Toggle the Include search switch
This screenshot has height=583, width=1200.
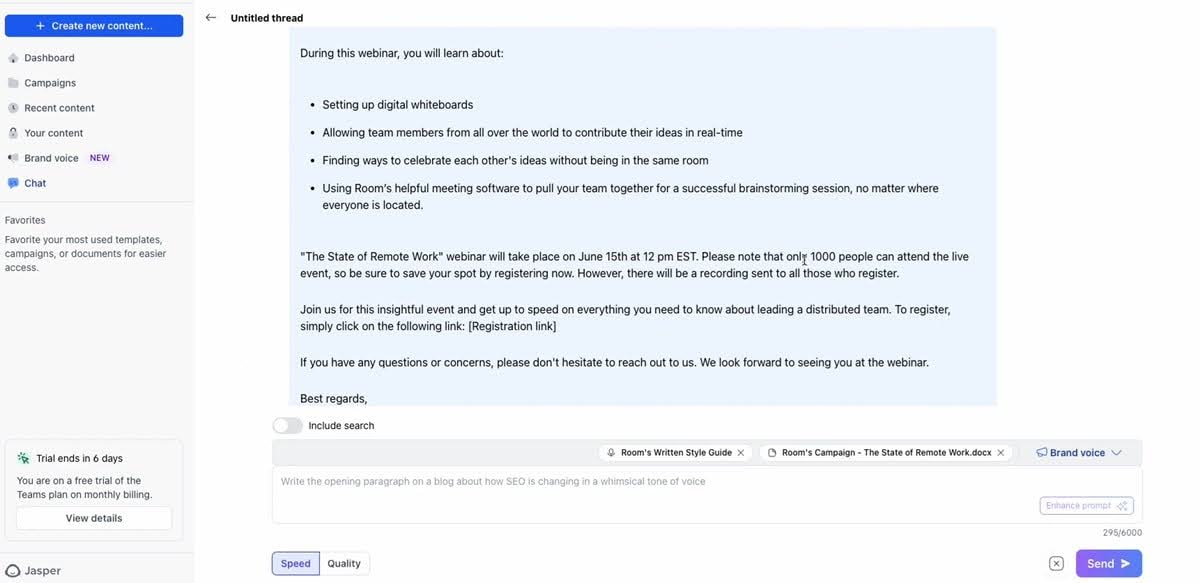(x=288, y=426)
